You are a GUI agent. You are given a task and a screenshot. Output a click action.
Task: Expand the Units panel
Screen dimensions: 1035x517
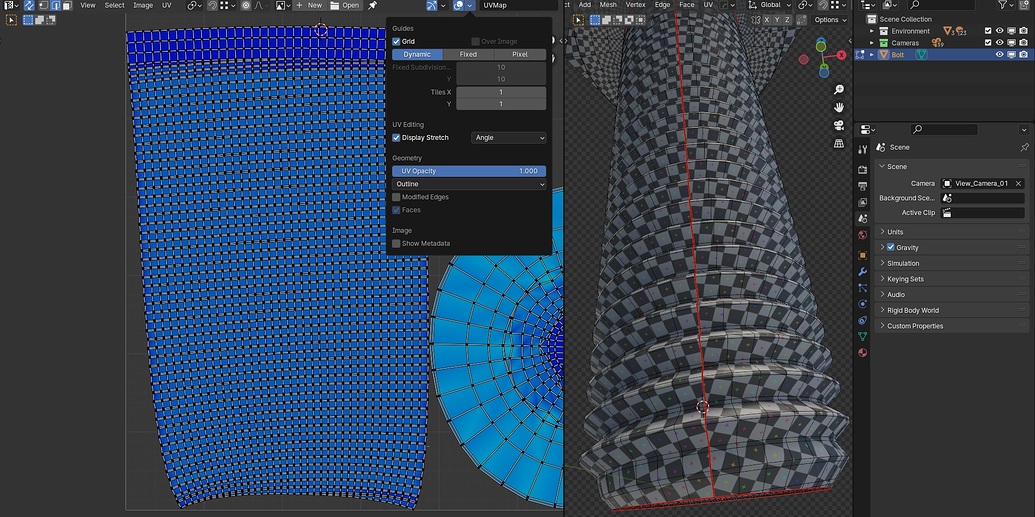[952, 232]
